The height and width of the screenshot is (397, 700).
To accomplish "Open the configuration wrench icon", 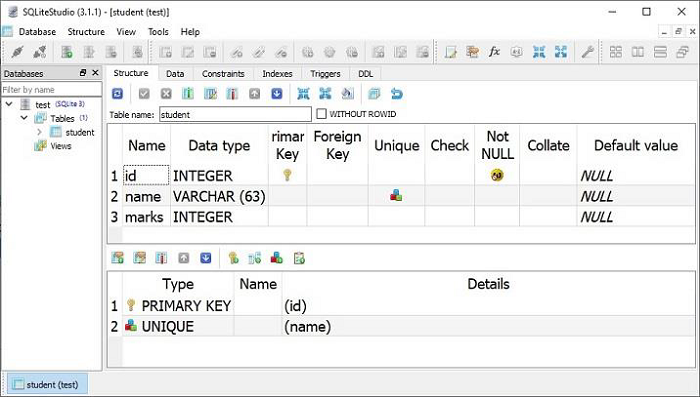I will (587, 52).
